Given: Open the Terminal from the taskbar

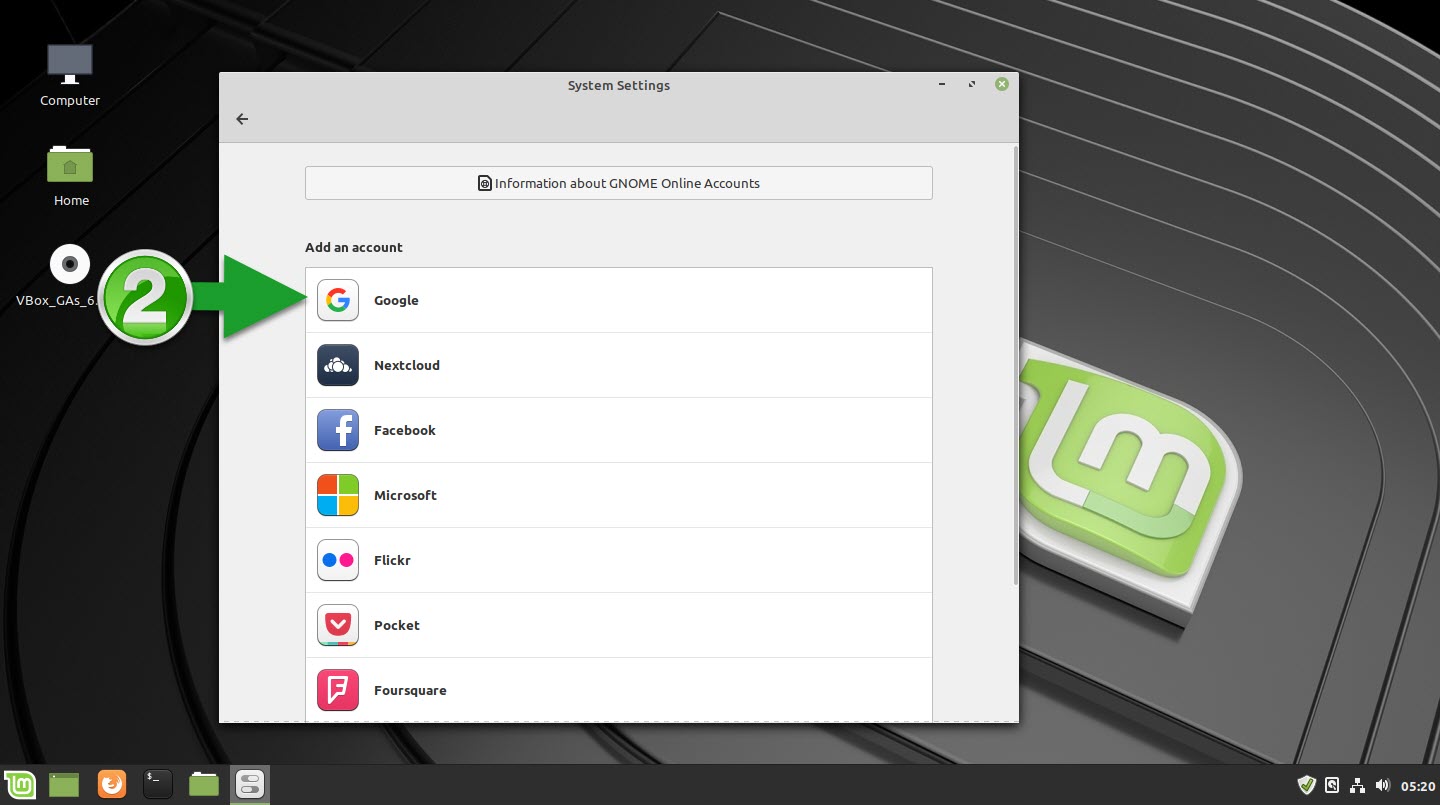Looking at the screenshot, I should click(158, 785).
